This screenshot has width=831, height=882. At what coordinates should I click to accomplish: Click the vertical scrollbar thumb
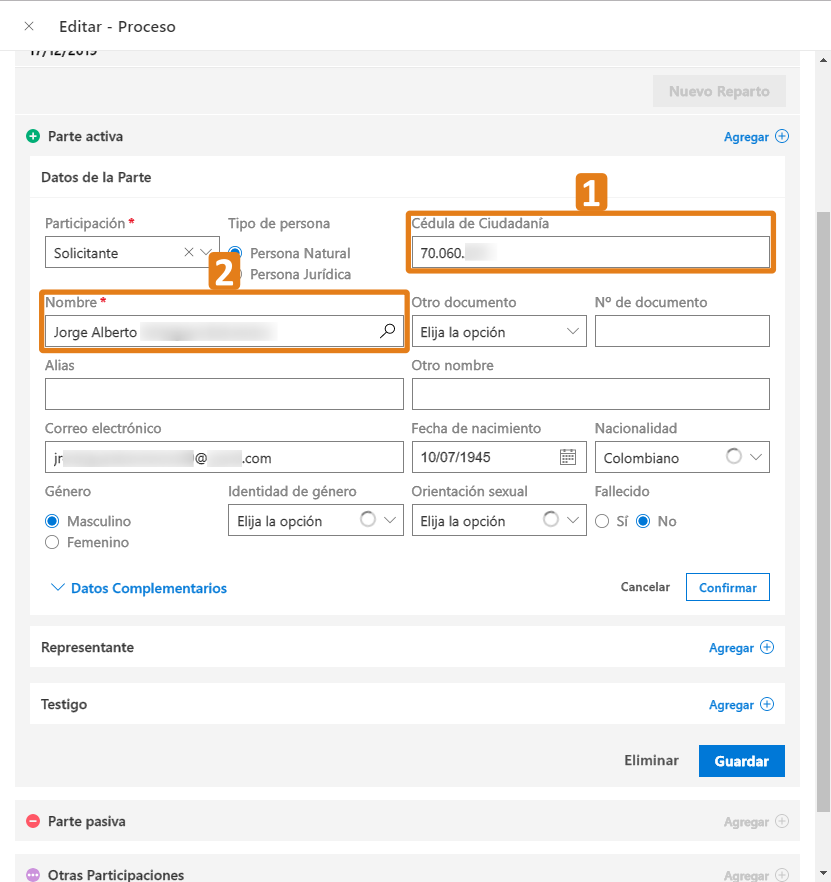tap(823, 512)
